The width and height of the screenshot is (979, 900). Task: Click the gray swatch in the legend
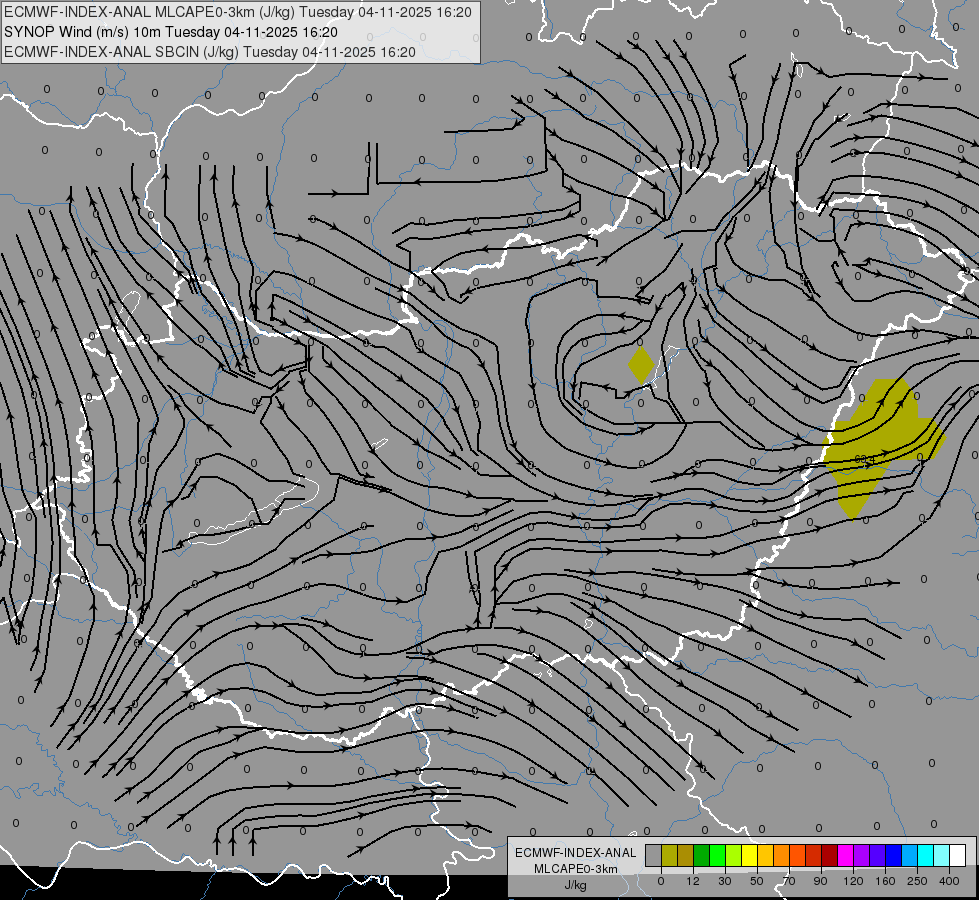pos(654,855)
